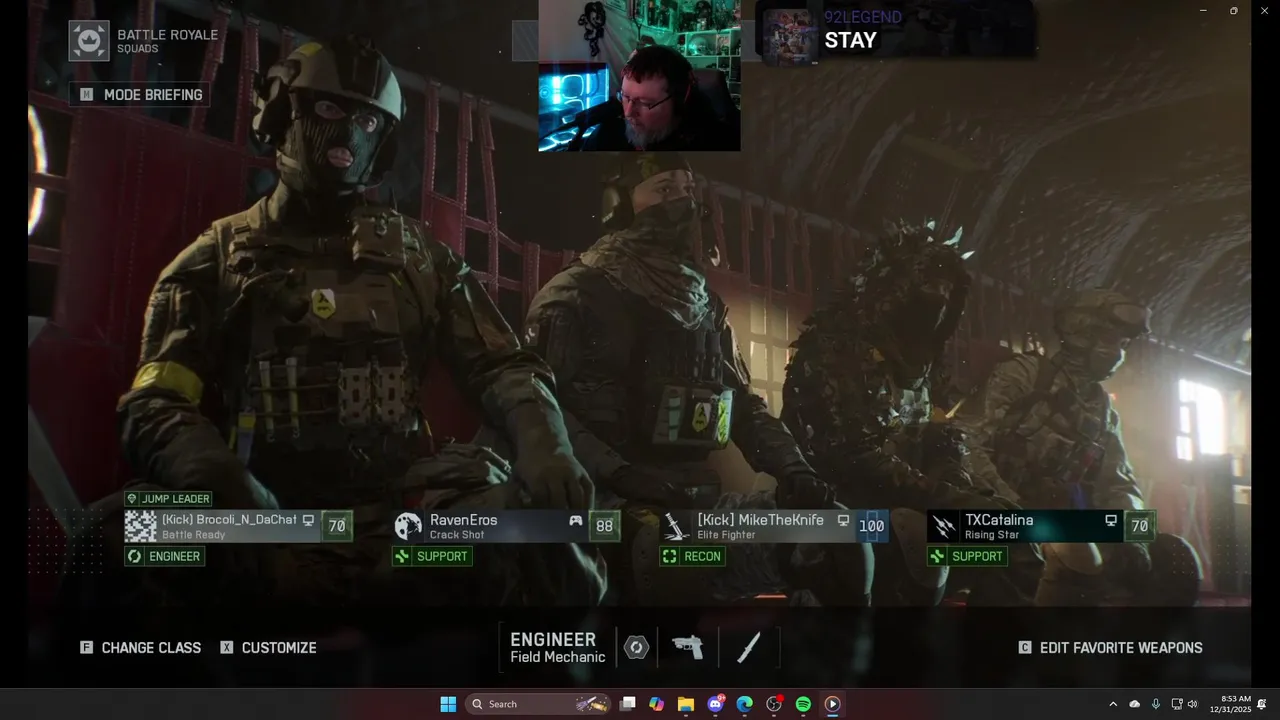The height and width of the screenshot is (720, 1280).
Task: Click the 92LEGEND STAY song overlay
Action: point(895,32)
